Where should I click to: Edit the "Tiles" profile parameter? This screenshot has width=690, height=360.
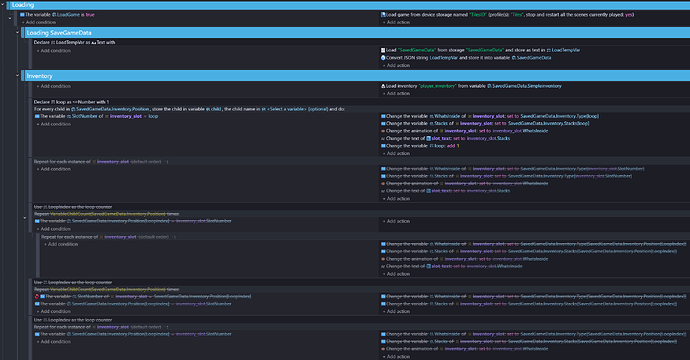tap(517, 15)
